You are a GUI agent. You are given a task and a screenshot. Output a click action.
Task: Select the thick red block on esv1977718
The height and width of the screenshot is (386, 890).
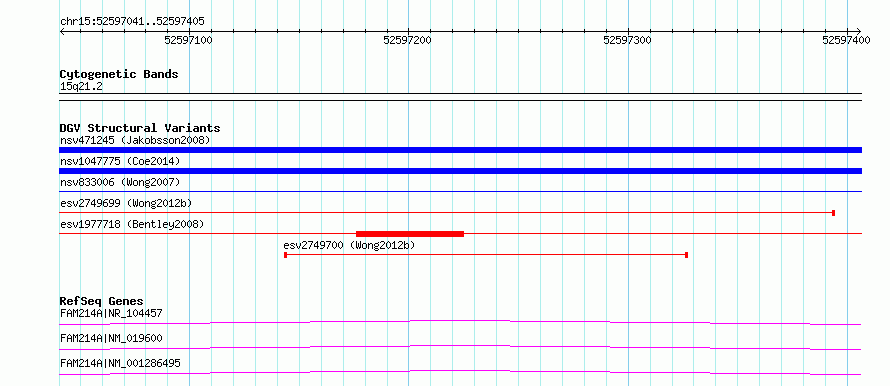[x=410, y=233]
